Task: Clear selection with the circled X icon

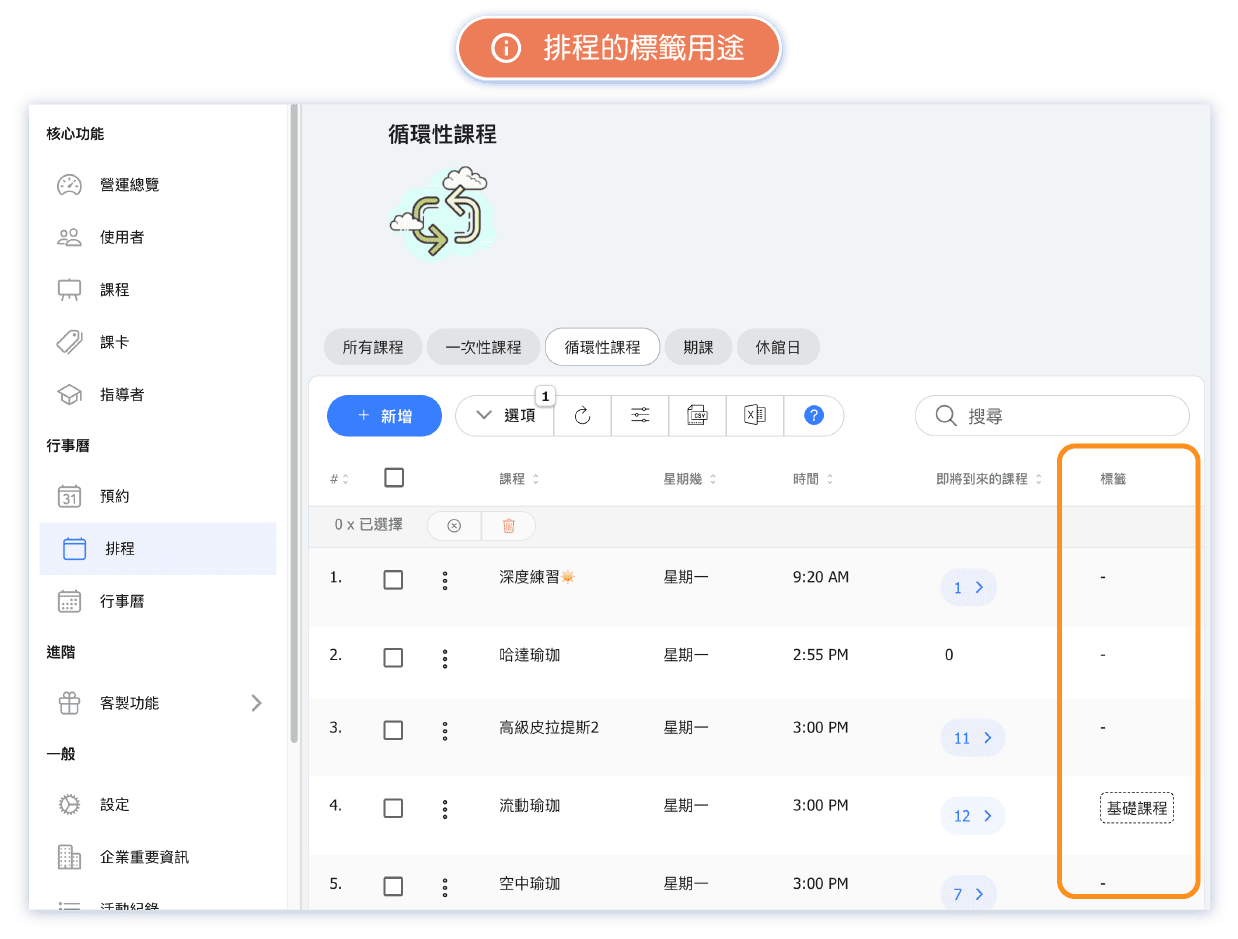Action: [454, 526]
